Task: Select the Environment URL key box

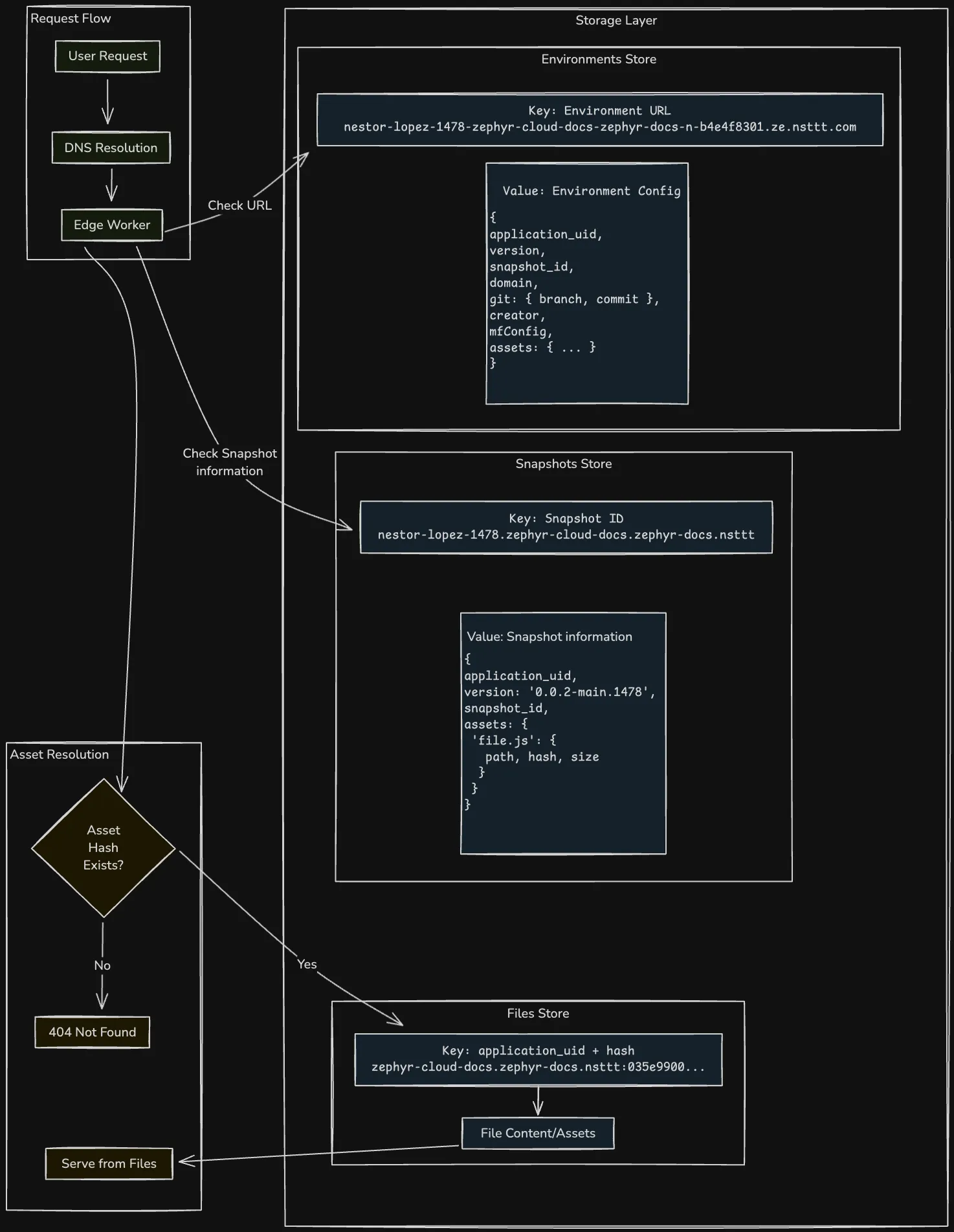Action: coord(599,120)
